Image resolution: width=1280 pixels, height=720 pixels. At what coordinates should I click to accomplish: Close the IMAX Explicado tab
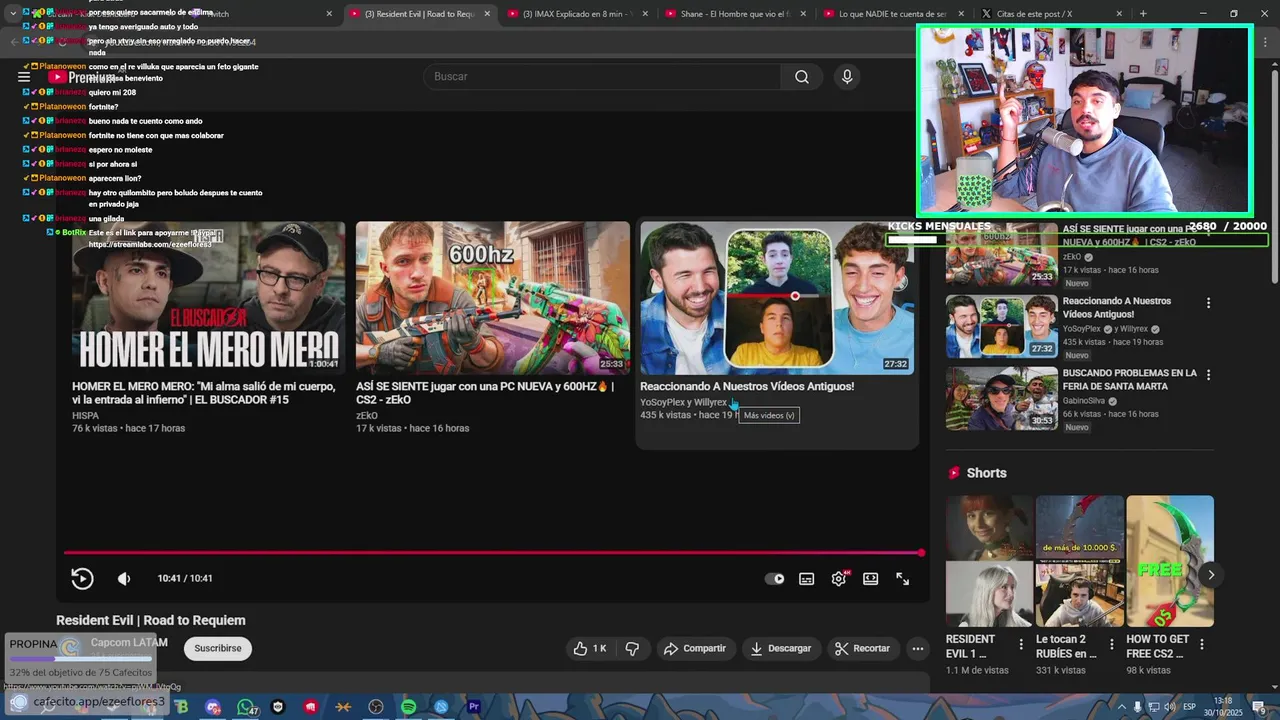point(645,14)
